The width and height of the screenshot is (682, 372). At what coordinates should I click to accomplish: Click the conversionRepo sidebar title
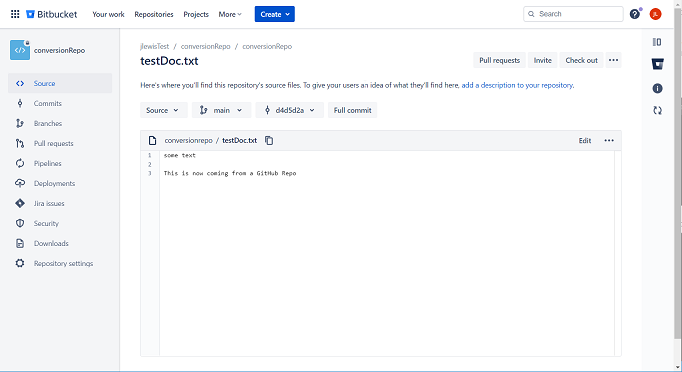(60, 50)
